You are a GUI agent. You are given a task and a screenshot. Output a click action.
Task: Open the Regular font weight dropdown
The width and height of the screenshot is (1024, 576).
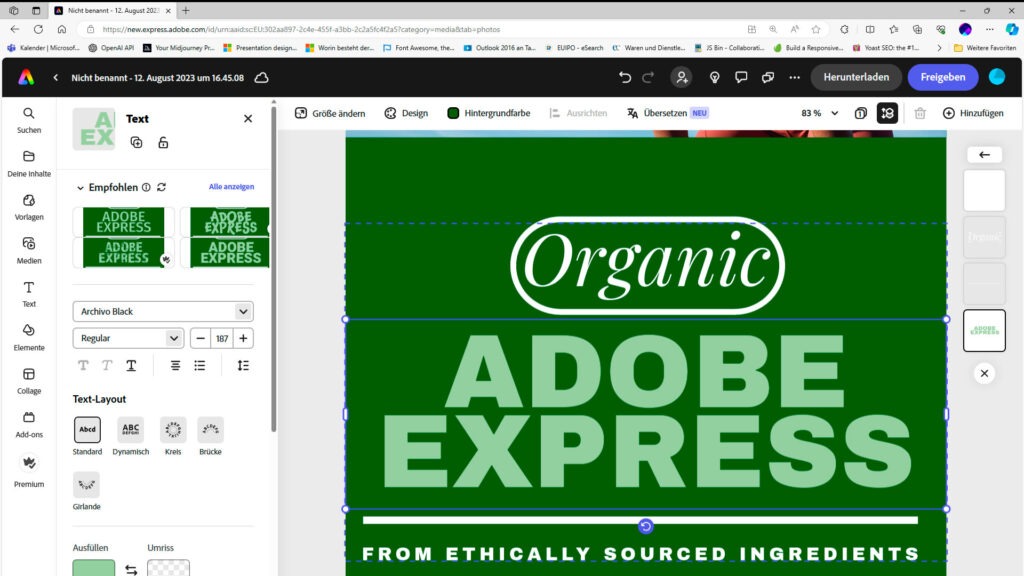tap(128, 338)
